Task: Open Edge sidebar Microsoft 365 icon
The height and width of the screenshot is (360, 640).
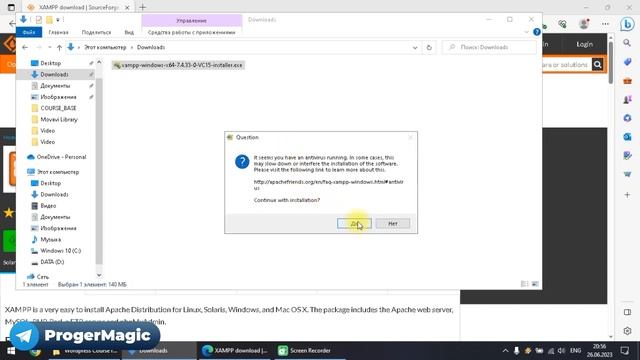Action: tap(627, 118)
